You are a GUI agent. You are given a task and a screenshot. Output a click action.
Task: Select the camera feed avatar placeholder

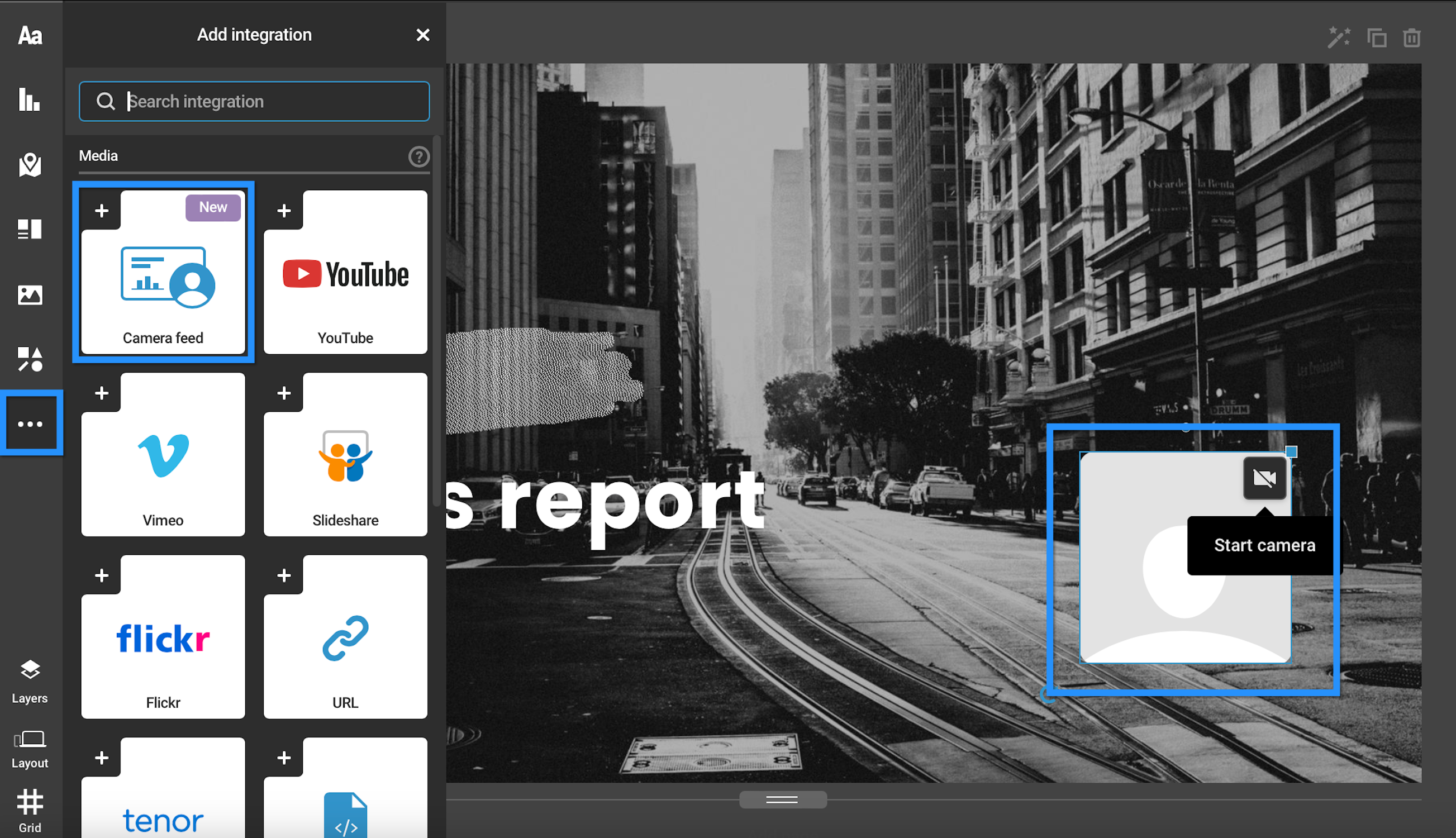[1186, 557]
